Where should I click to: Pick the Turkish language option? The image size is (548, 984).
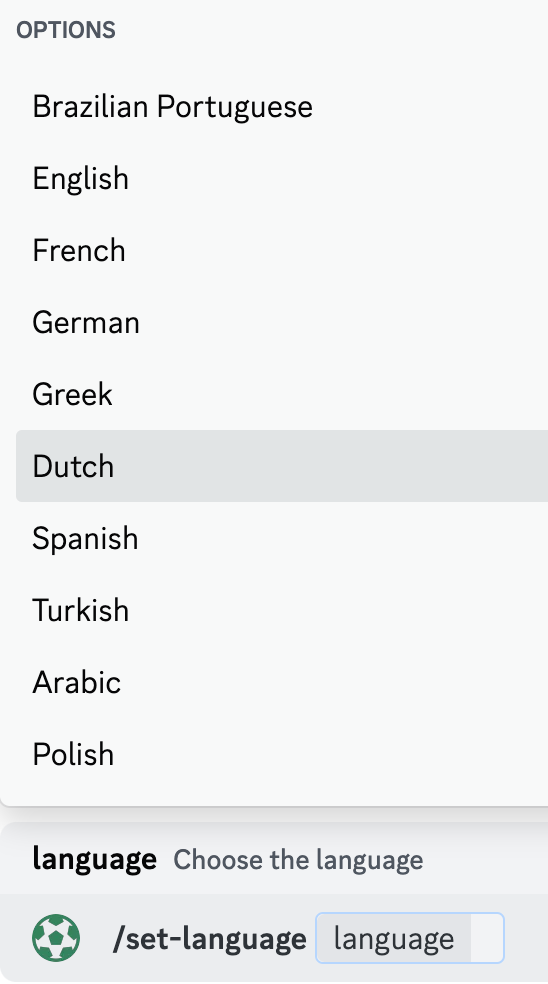(282, 610)
